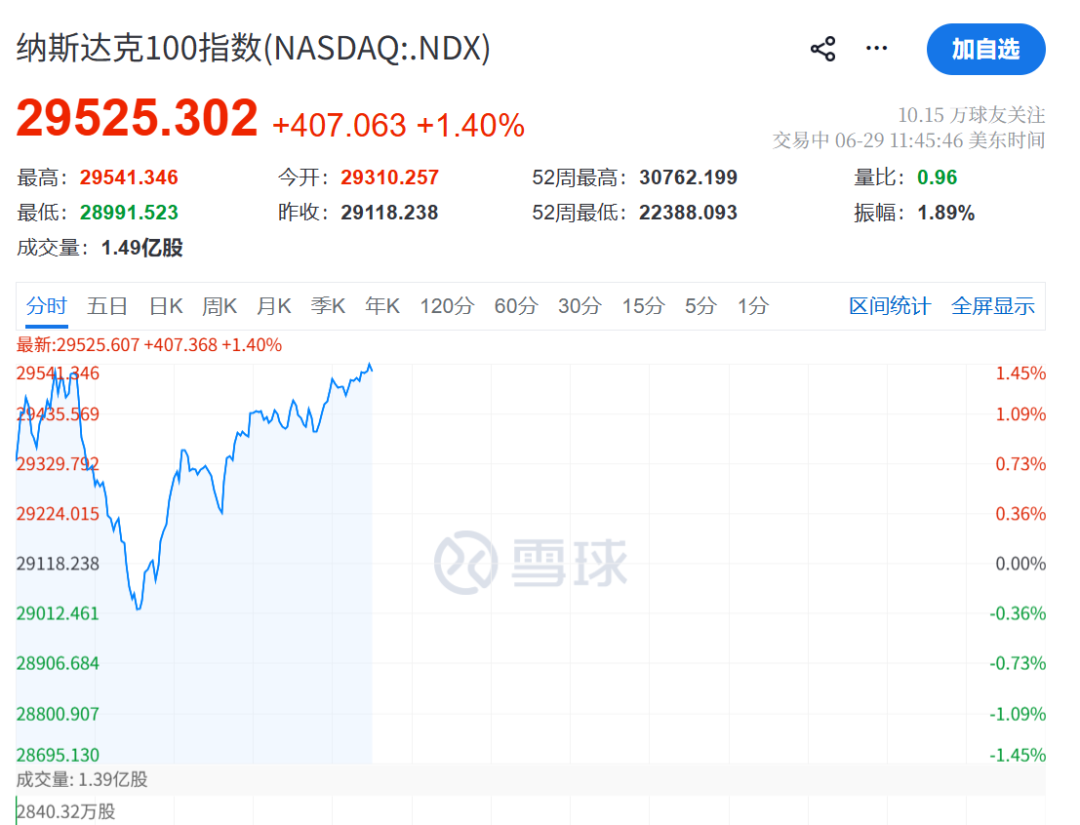Select the 30分 interval tab
The height and width of the screenshot is (825, 1080).
point(580,305)
